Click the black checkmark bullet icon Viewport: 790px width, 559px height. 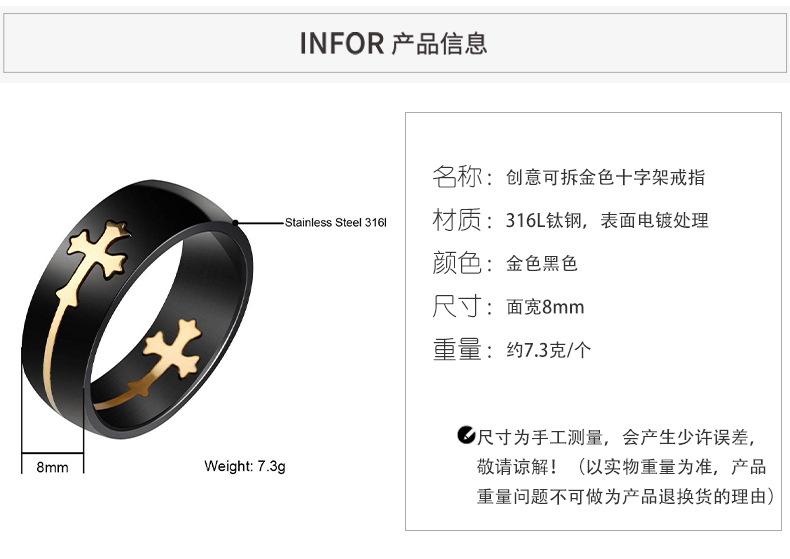point(466,434)
